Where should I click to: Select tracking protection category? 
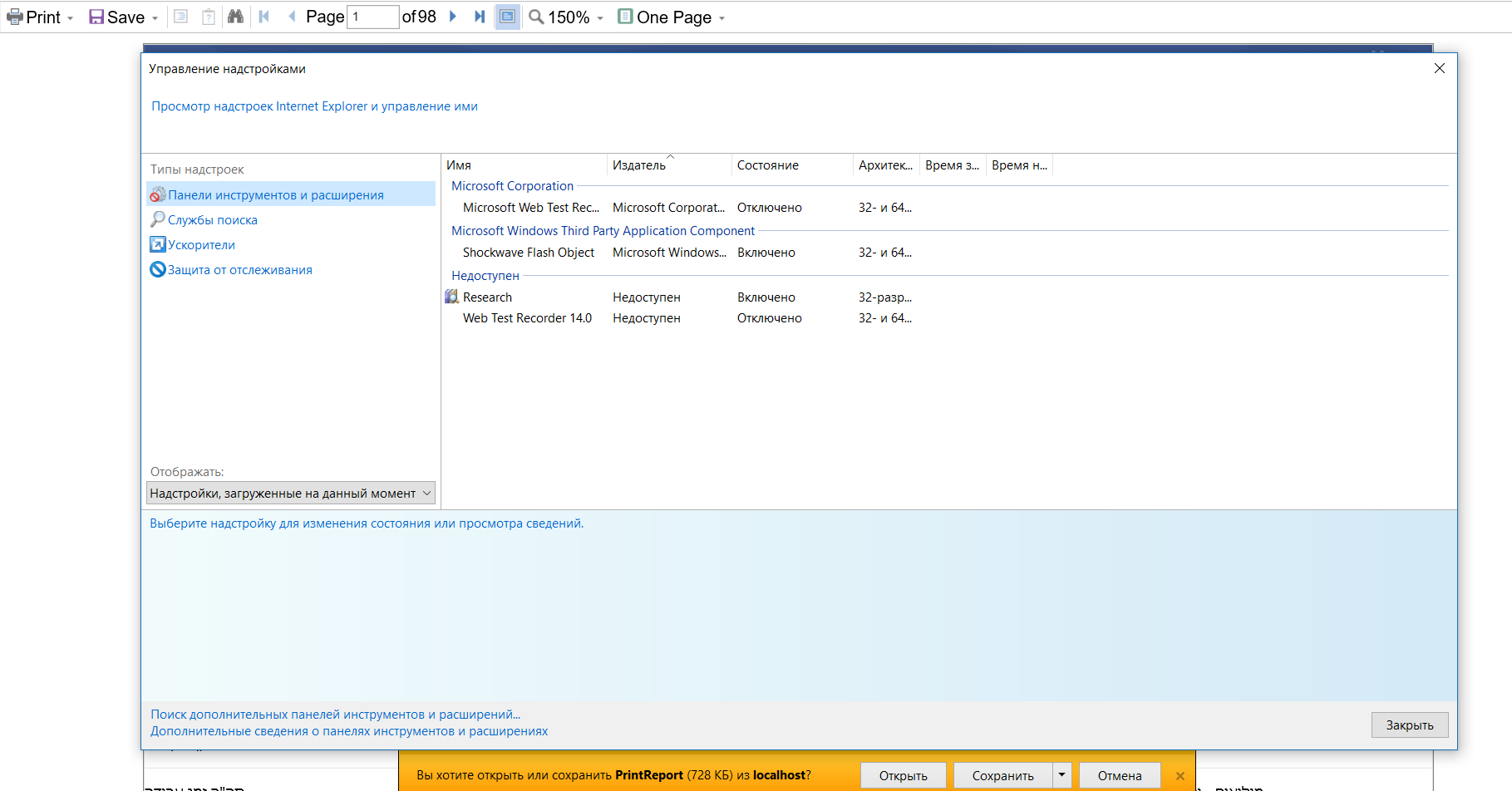[x=240, y=270]
